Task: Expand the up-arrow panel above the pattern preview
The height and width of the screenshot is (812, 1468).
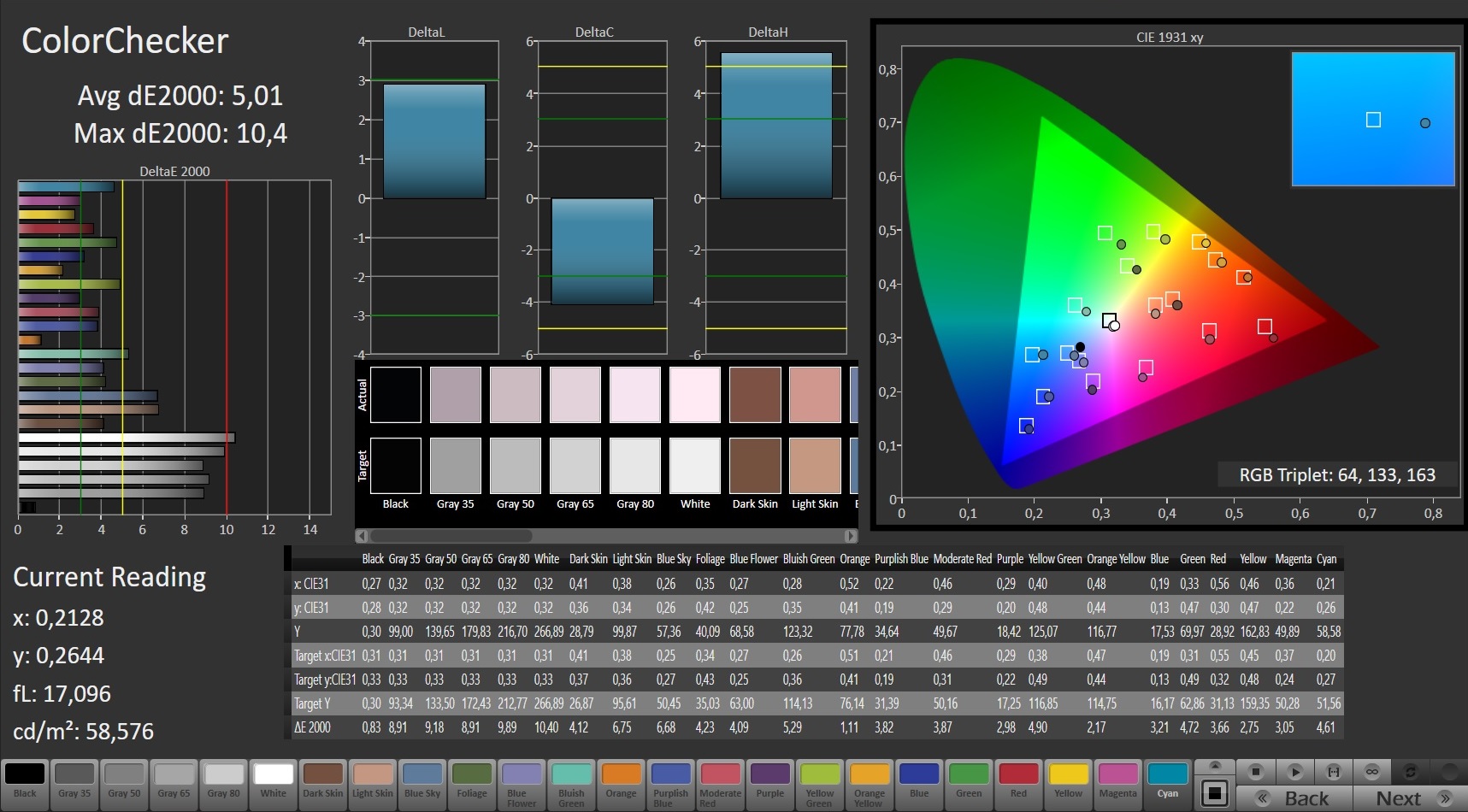Action: click(x=1215, y=766)
